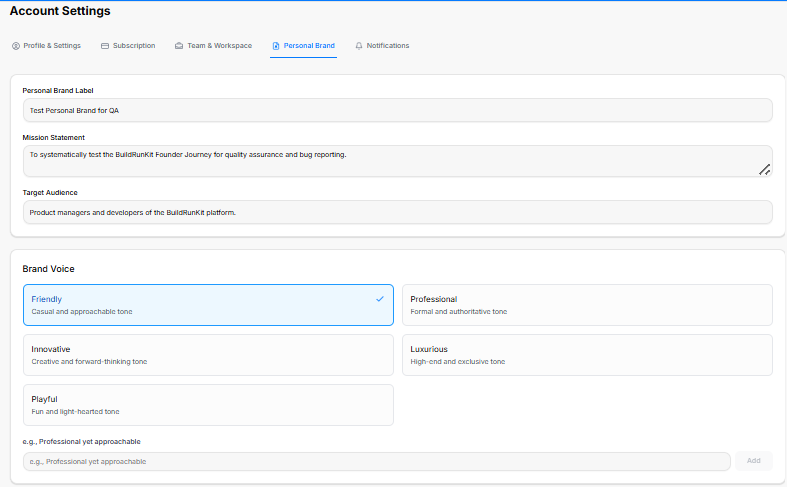This screenshot has height=487, width=787.
Task: Click the Profile & Settings user icon
Action: [16, 46]
